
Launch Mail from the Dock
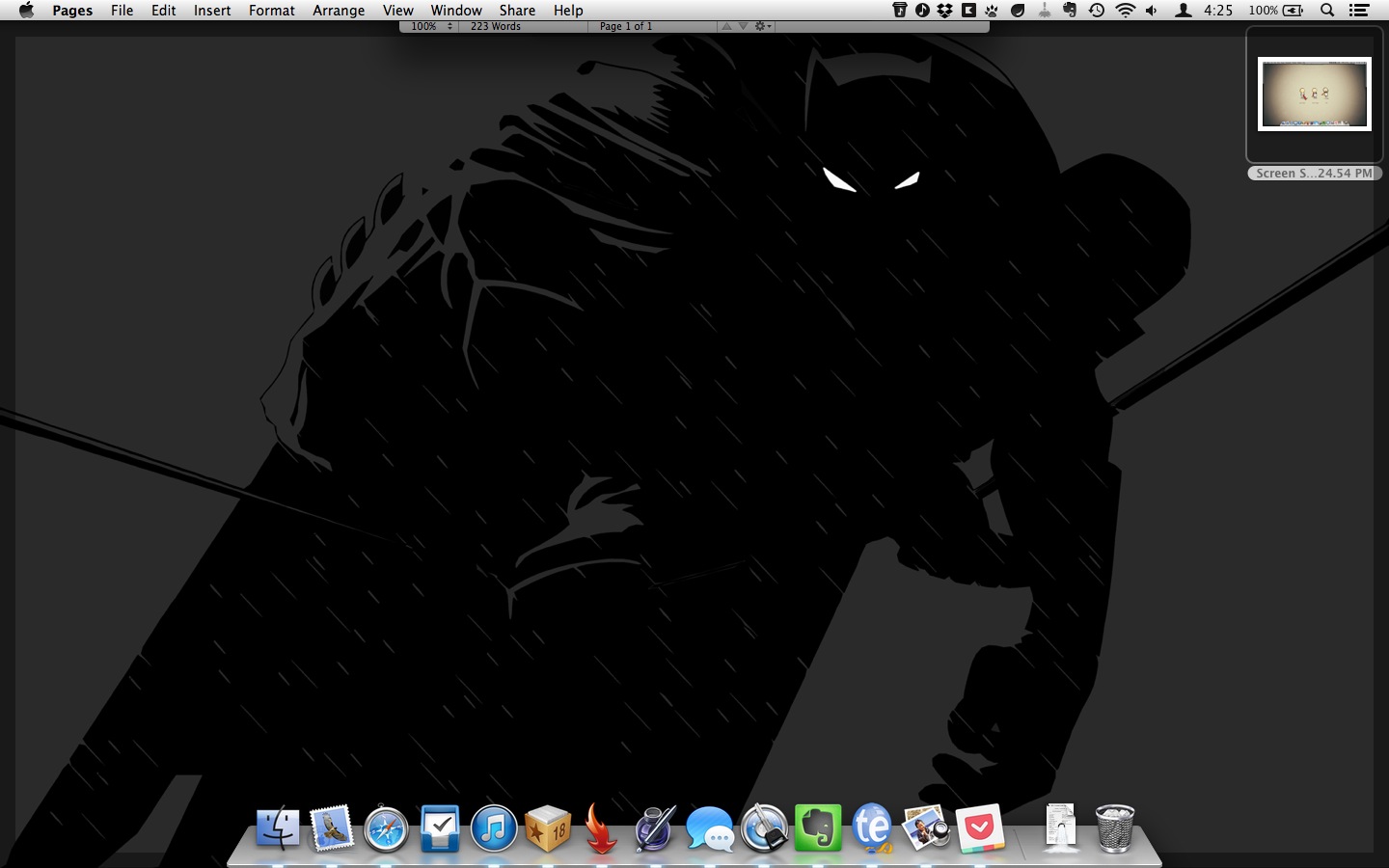(x=332, y=828)
